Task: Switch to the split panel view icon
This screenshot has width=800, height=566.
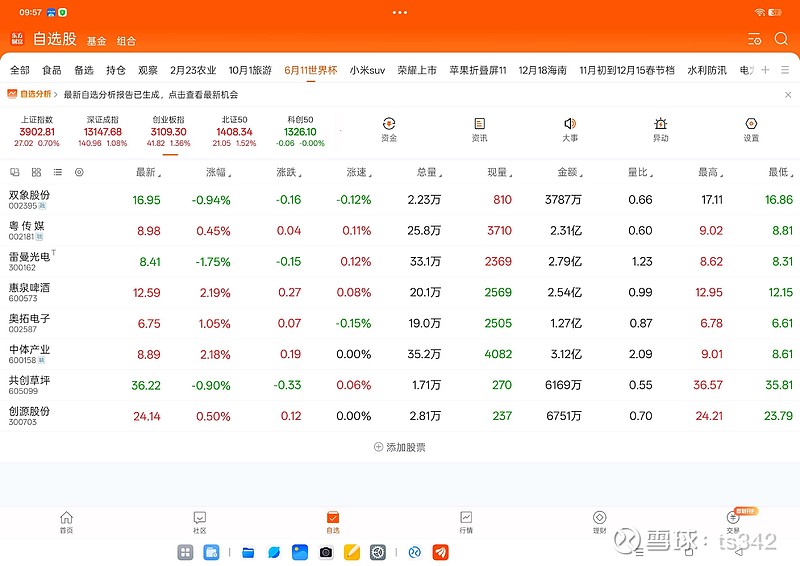Action: click(15, 173)
